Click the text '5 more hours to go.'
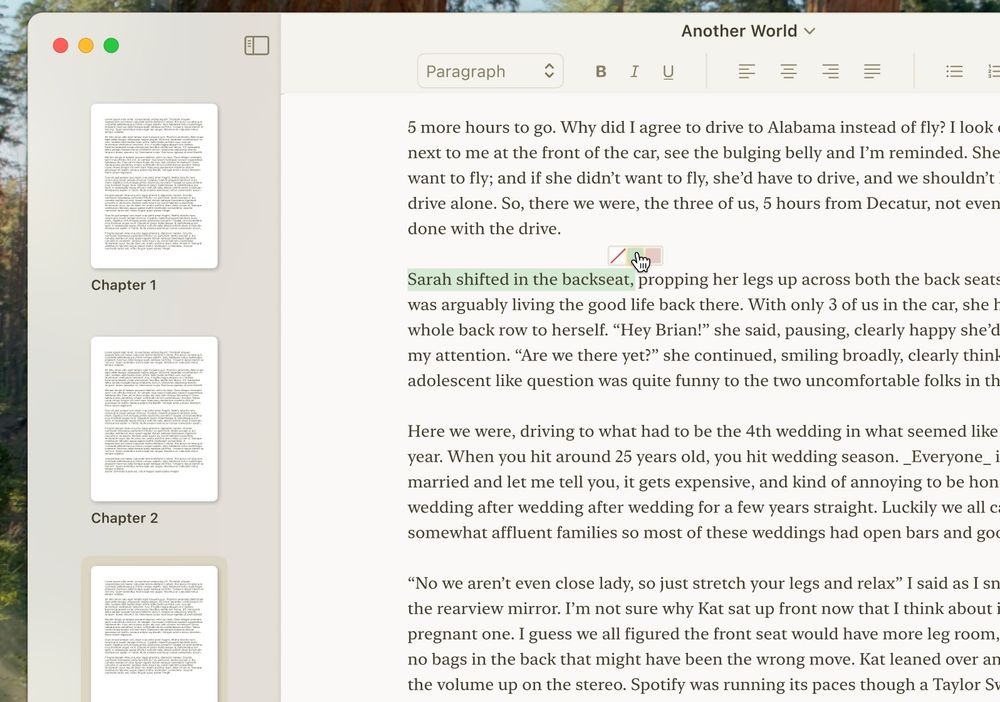This screenshot has width=1000, height=702. (482, 127)
